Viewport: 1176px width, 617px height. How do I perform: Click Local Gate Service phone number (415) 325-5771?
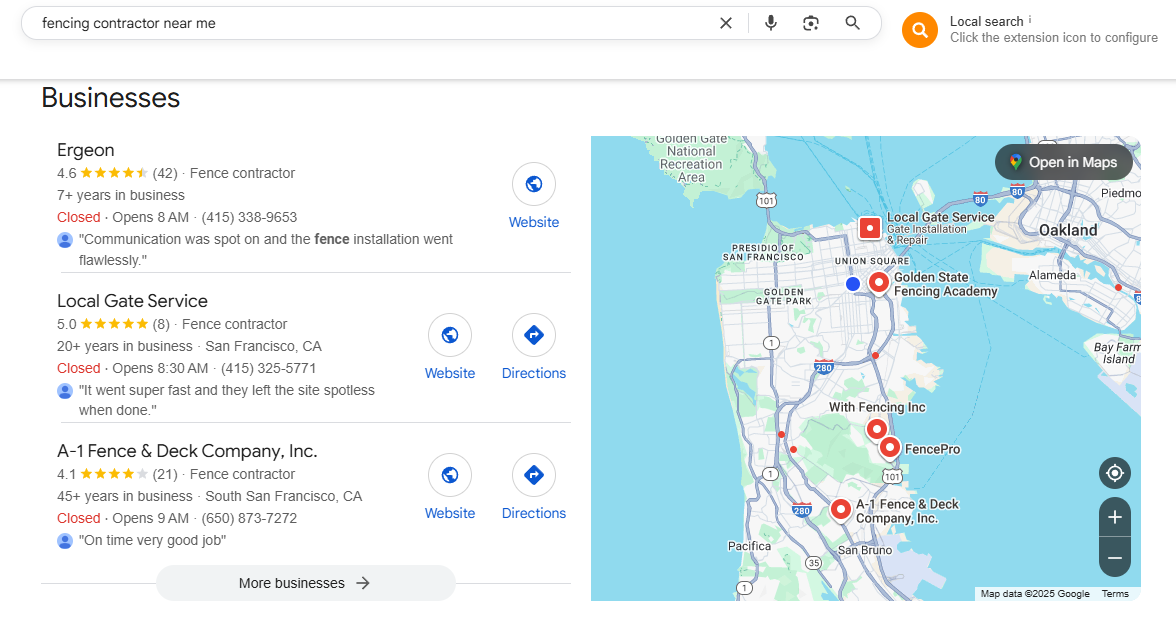tap(268, 368)
